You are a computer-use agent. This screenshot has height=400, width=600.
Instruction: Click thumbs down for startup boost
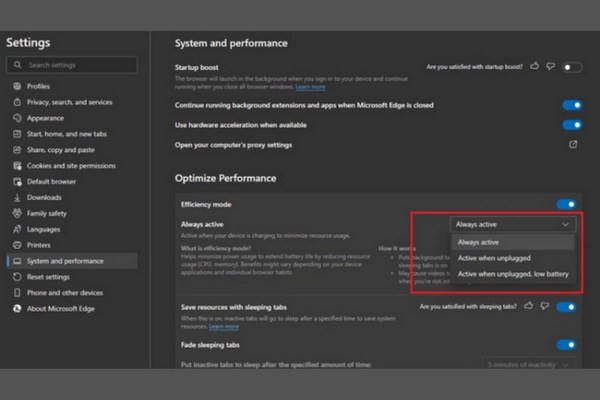tap(549, 66)
